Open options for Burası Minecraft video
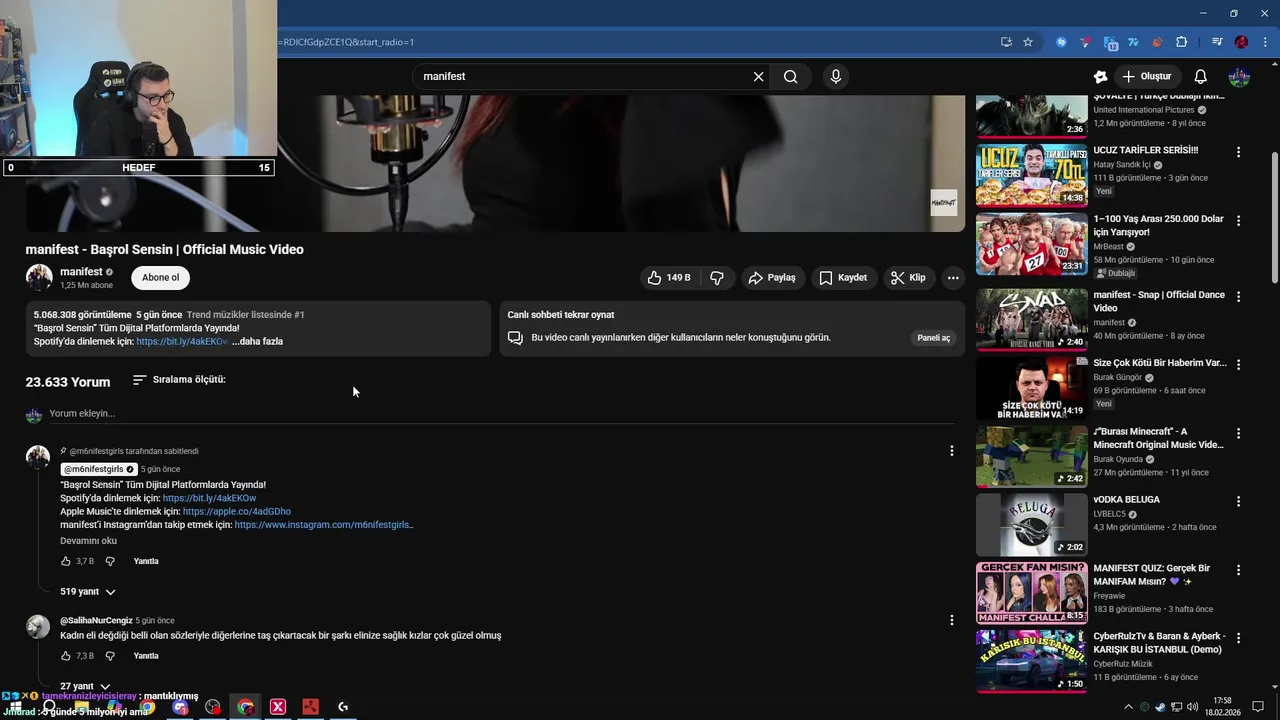Viewport: 1280px width, 720px height. [1238, 433]
